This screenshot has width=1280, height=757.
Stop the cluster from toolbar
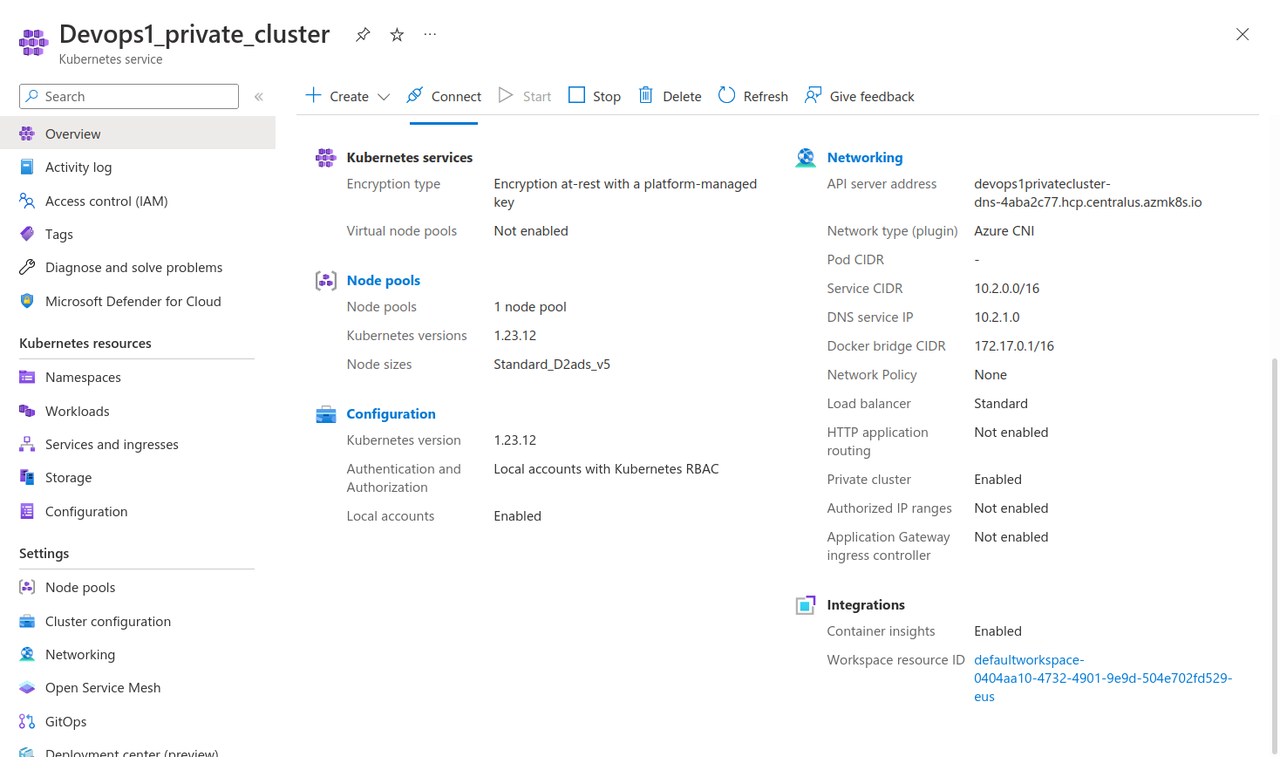(x=595, y=96)
